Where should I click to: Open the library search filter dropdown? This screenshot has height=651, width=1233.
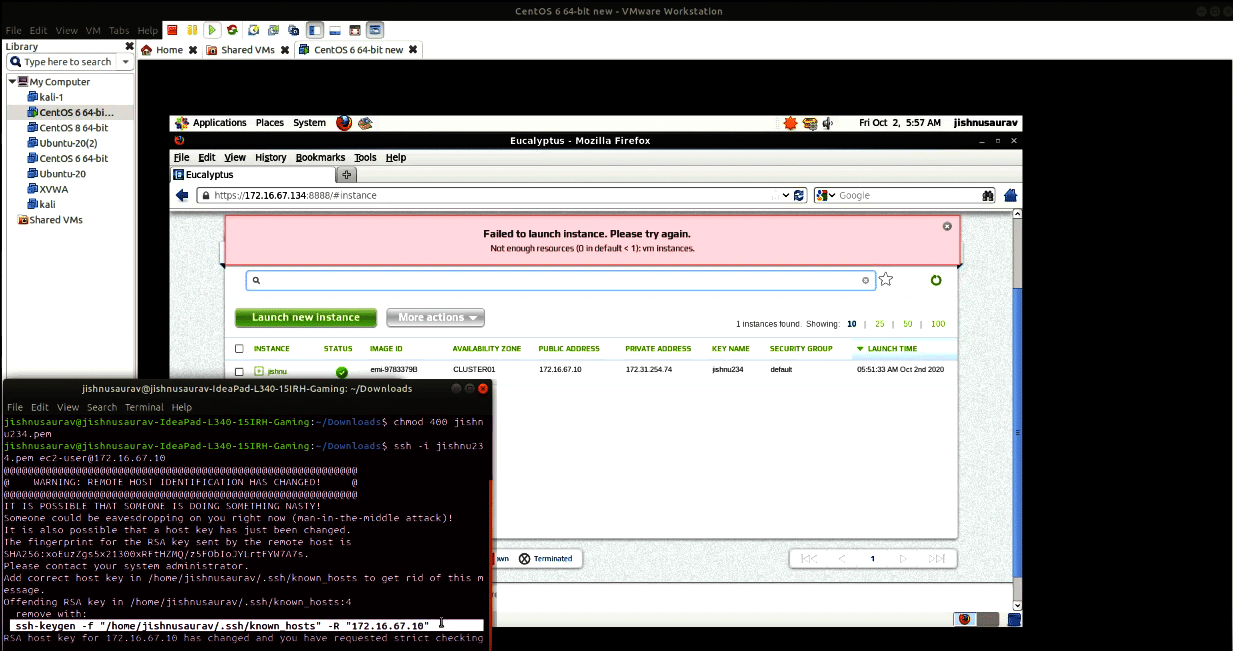tap(125, 62)
